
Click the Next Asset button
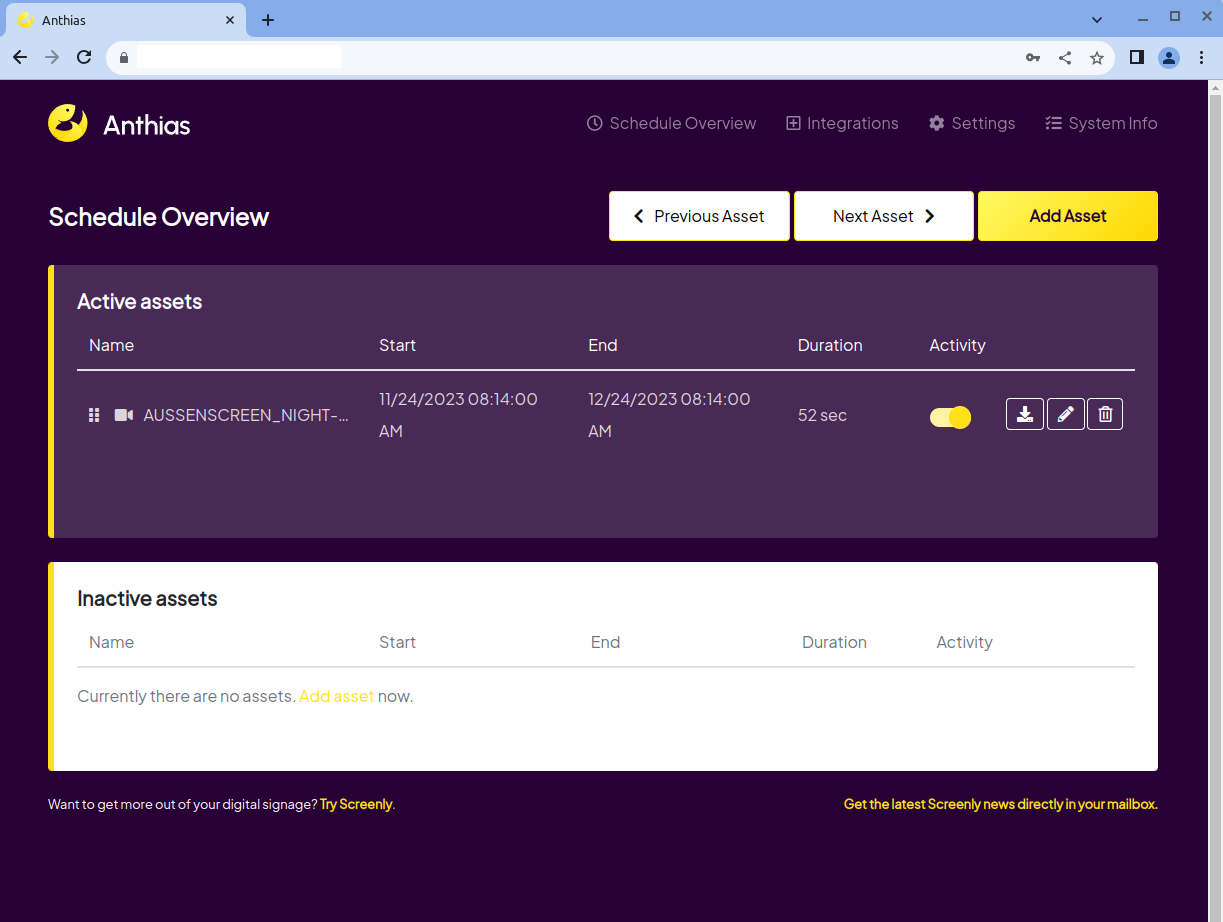883,215
